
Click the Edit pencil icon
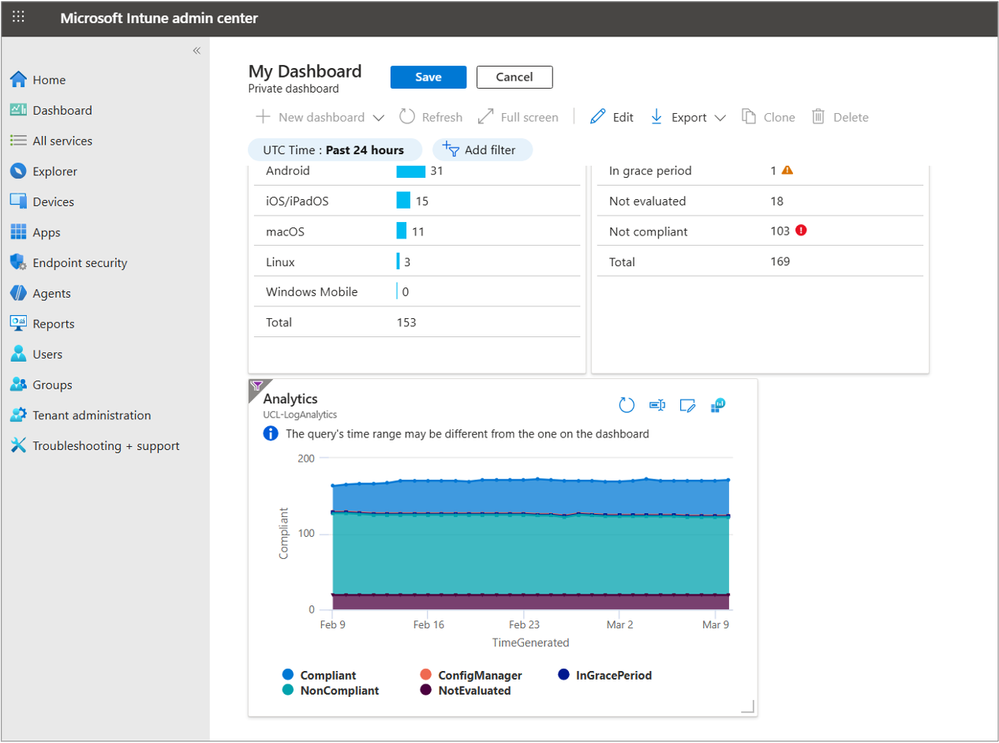click(598, 117)
